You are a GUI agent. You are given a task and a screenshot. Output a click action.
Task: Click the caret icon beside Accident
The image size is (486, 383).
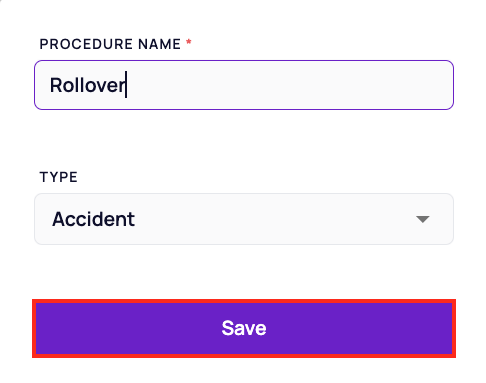(422, 219)
